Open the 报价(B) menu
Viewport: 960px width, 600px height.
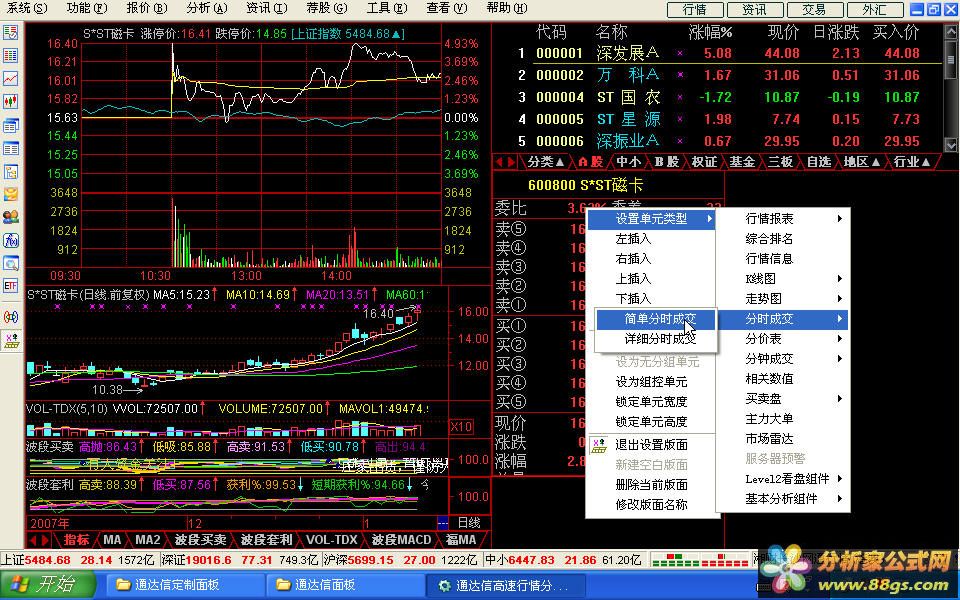(x=146, y=8)
